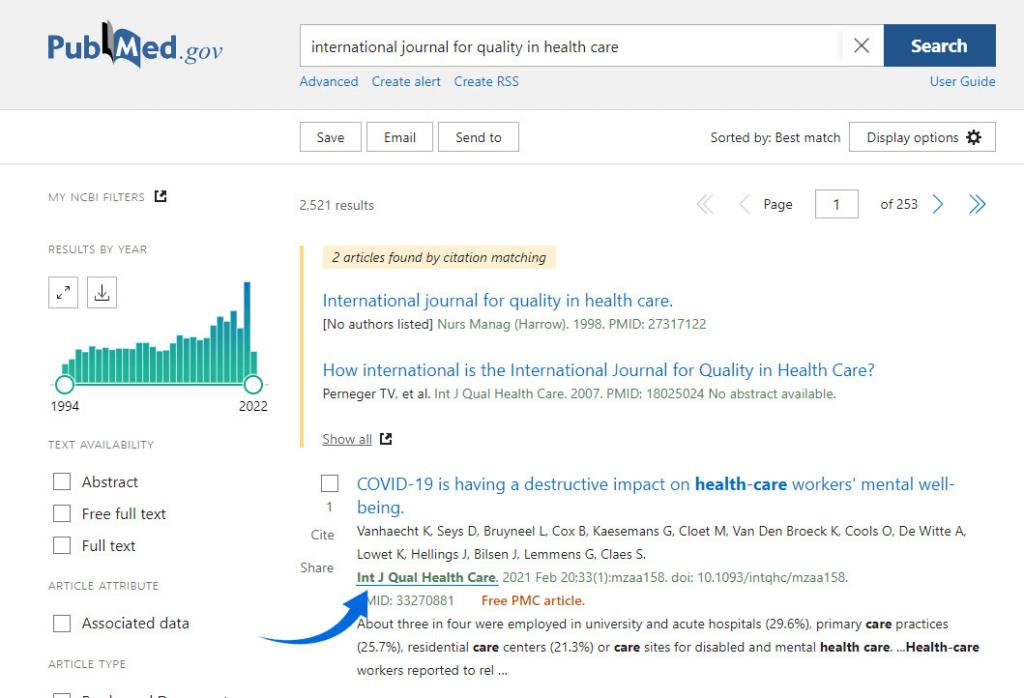Click the PubMed.gov logo
This screenshot has height=698, width=1024.
coord(134,45)
